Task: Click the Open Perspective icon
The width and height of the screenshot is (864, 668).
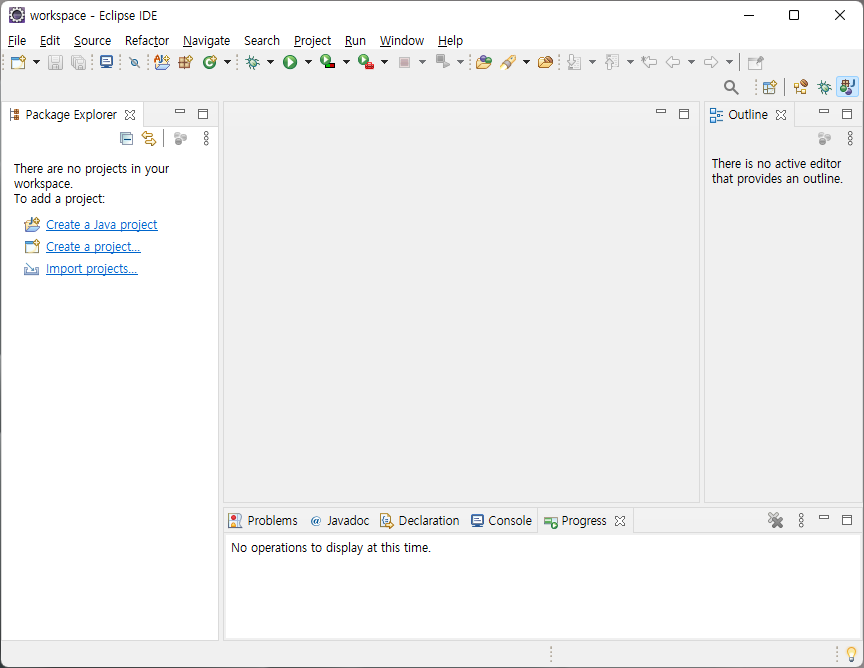Action: pyautogui.click(x=770, y=87)
